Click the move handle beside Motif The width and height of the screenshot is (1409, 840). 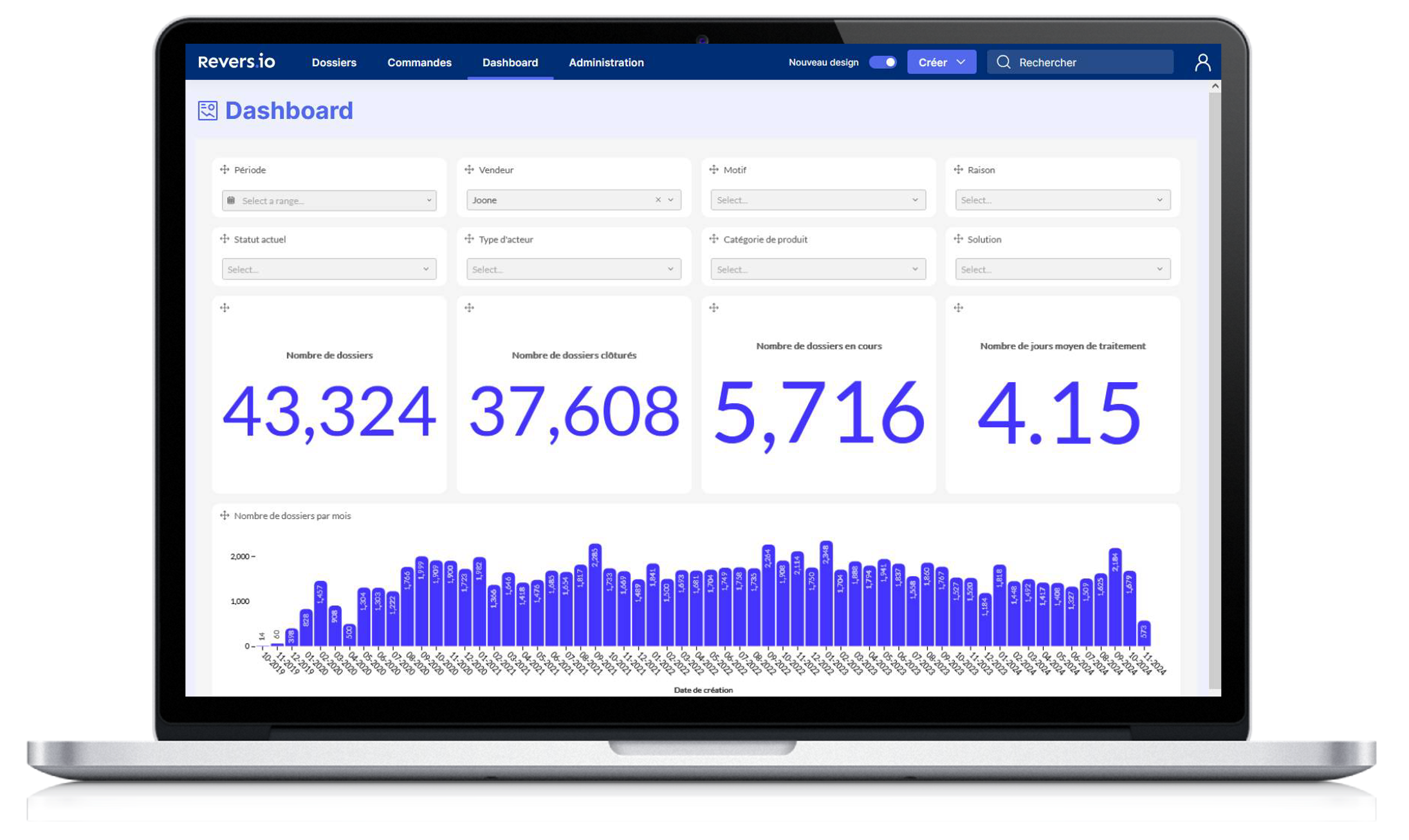click(714, 170)
